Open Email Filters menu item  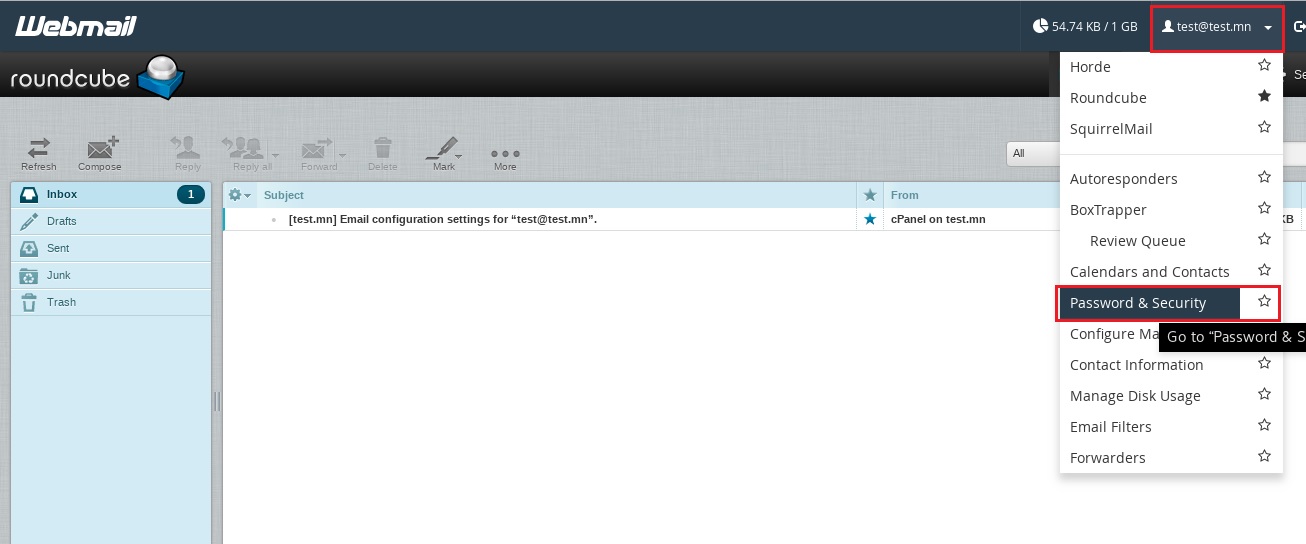[x=1111, y=427]
